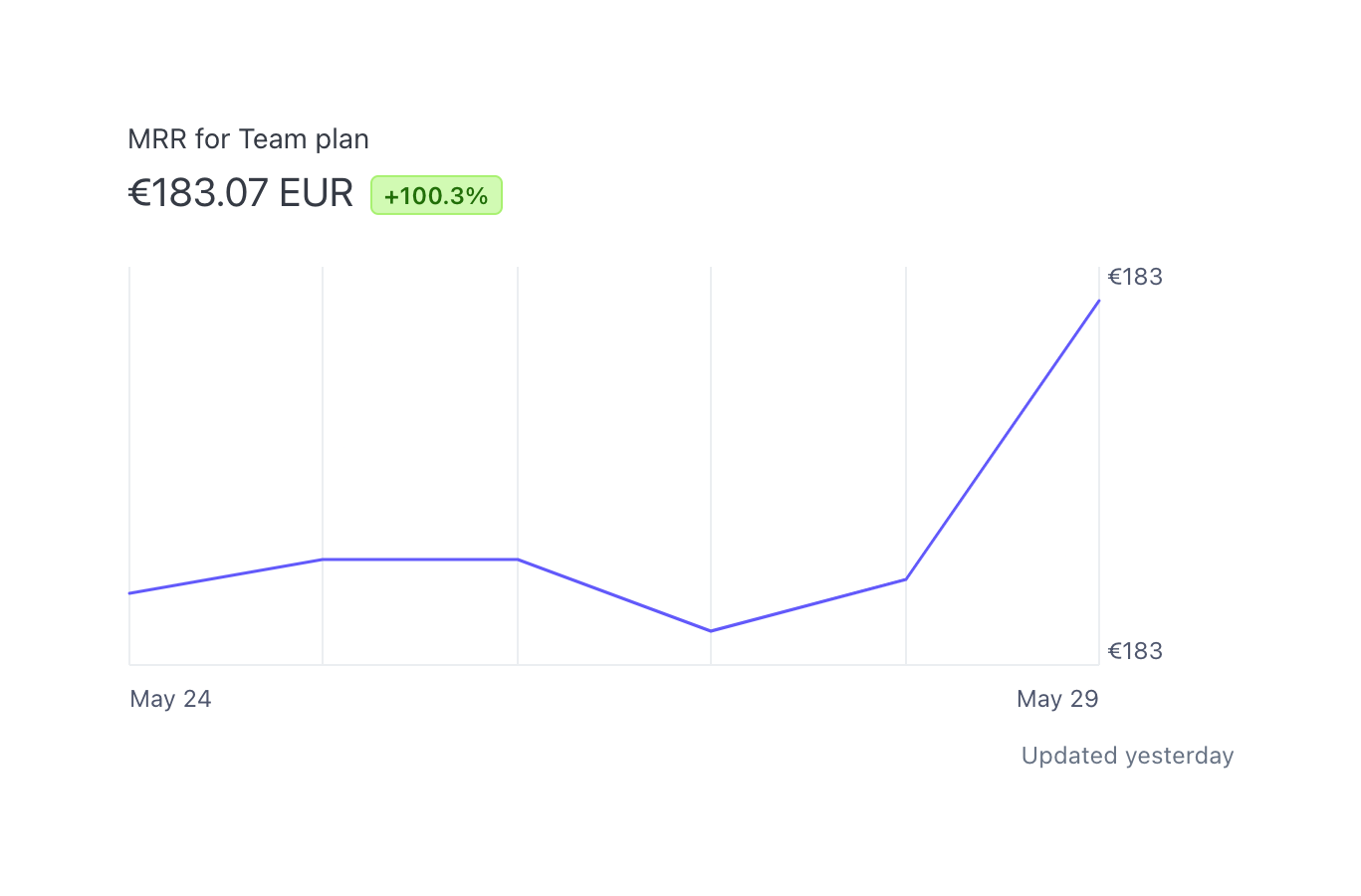Click the middle of the descending line segment
1361x896 pixels.
[x=614, y=595]
